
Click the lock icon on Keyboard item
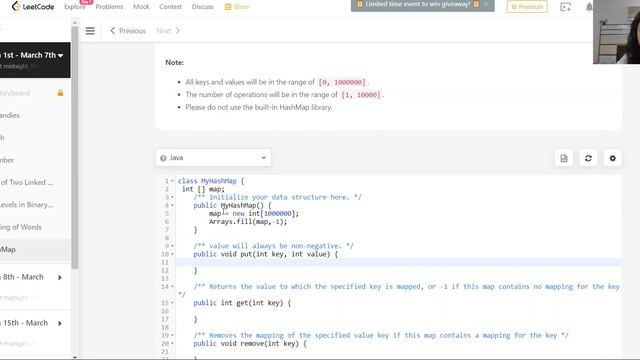60,93
